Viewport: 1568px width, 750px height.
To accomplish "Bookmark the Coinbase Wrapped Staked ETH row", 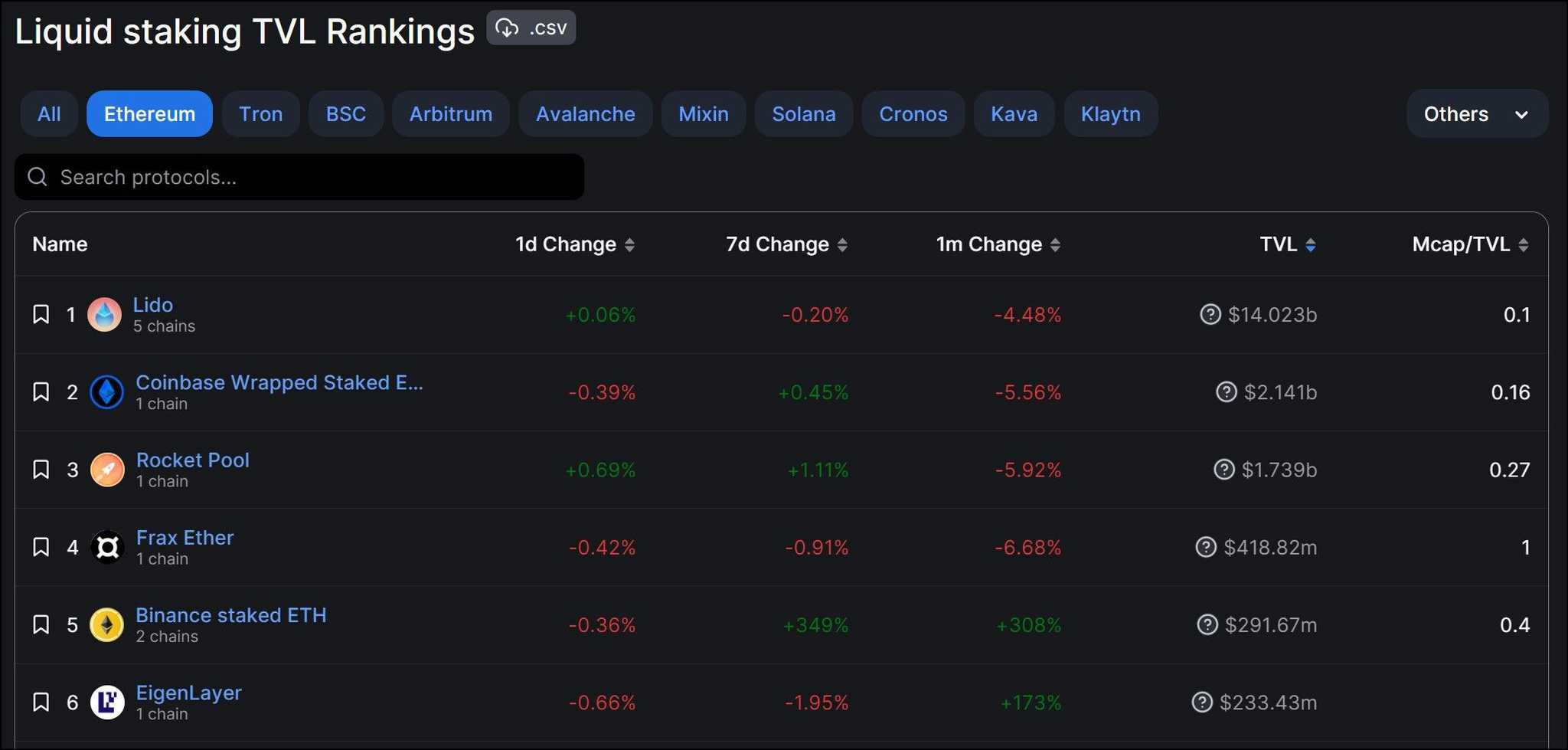I will point(41,391).
